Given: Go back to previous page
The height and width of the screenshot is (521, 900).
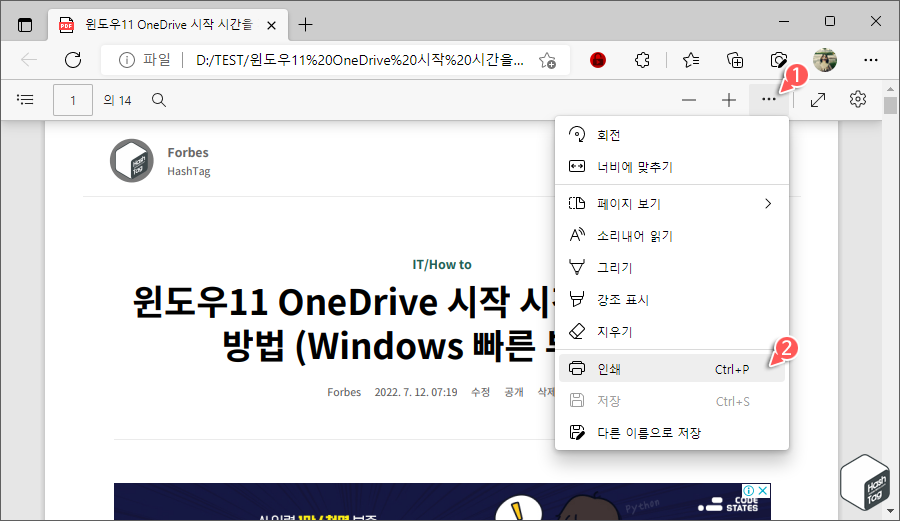Looking at the screenshot, I should tap(29, 60).
